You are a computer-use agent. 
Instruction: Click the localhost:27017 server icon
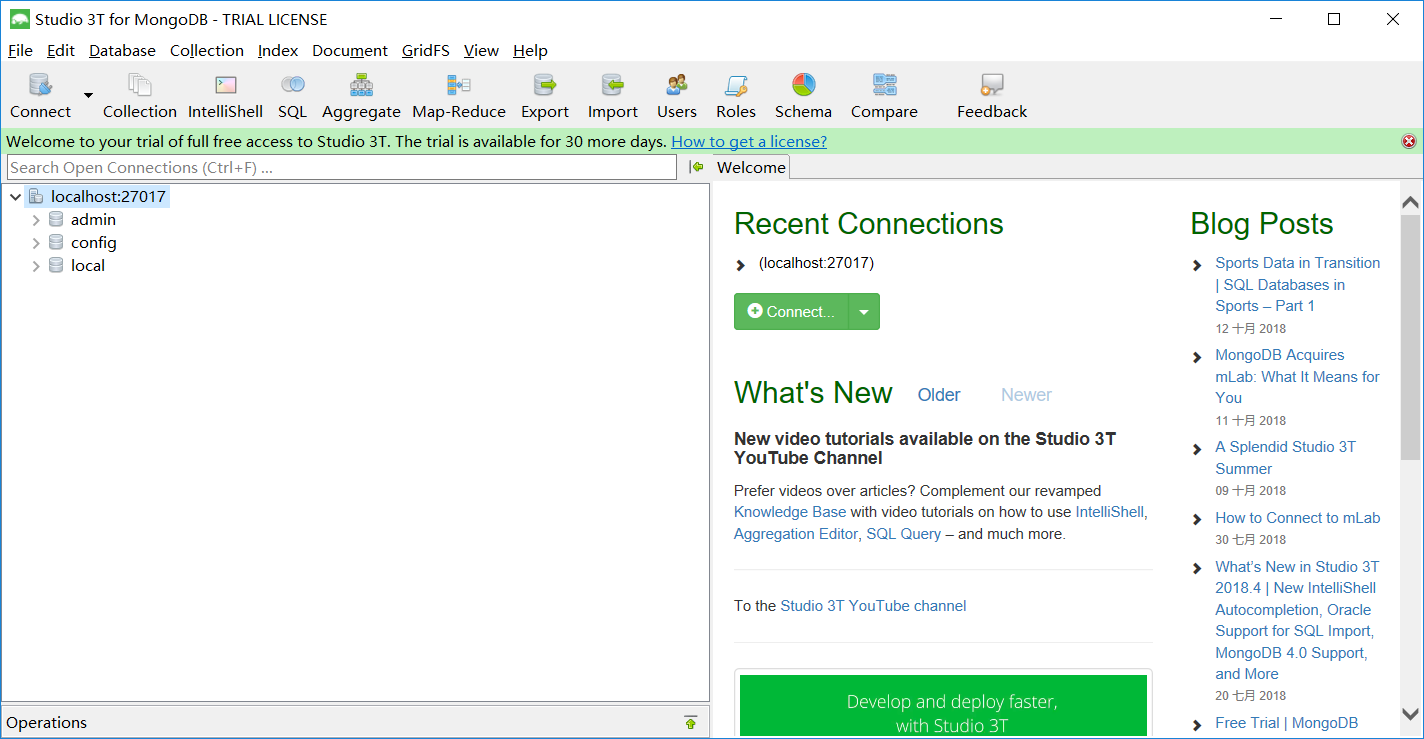[36, 196]
